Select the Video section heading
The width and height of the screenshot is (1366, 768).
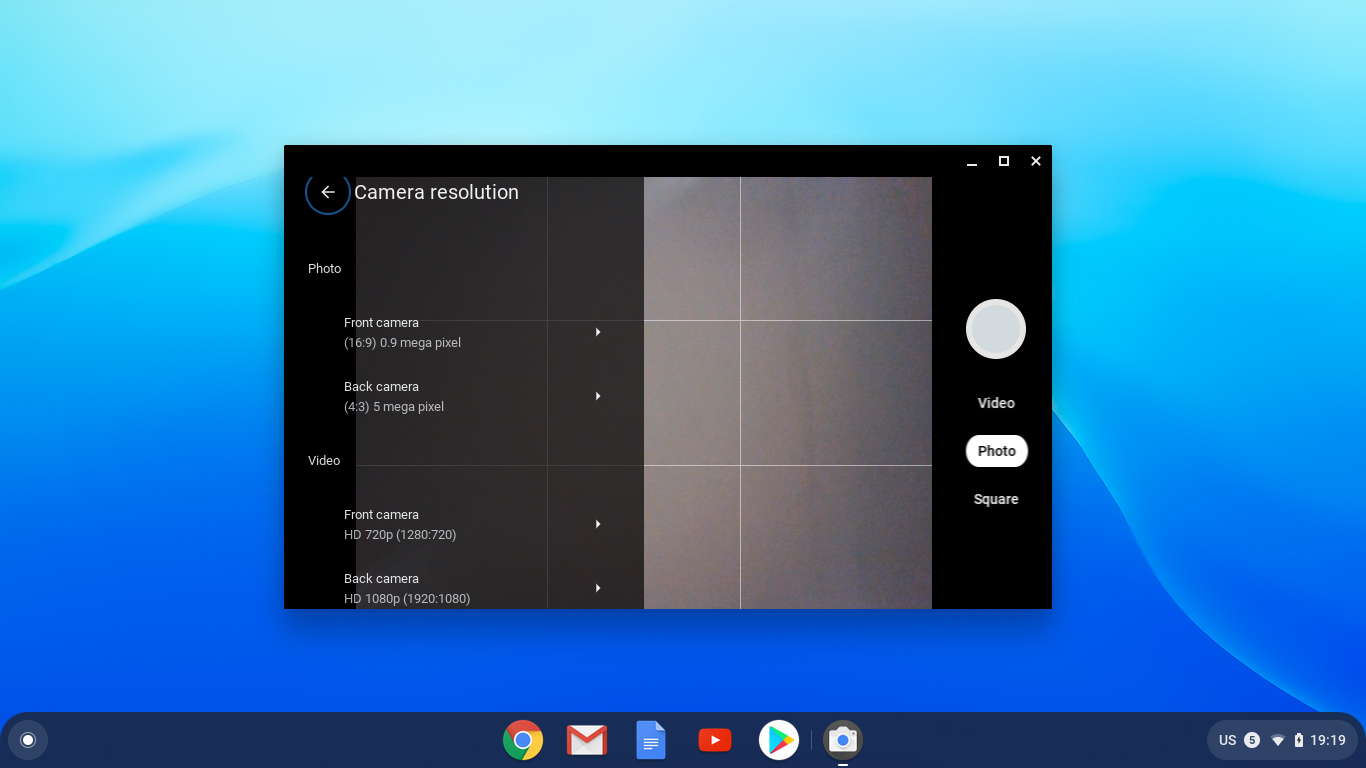click(x=324, y=461)
